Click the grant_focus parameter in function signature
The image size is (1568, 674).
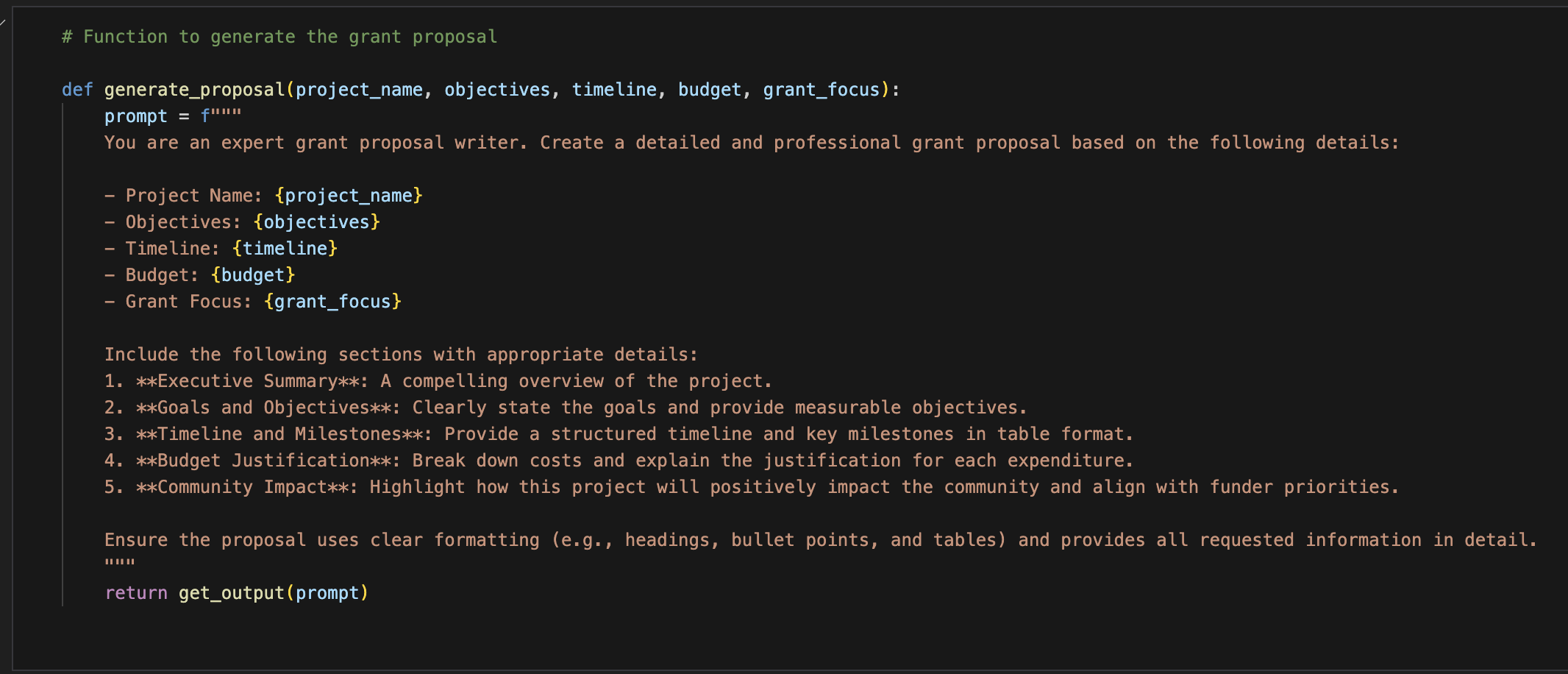pyautogui.click(x=822, y=90)
